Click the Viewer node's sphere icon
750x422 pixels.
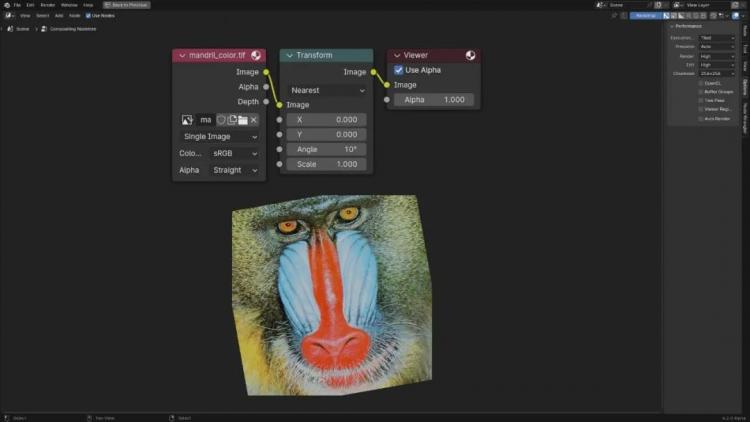(x=471, y=56)
